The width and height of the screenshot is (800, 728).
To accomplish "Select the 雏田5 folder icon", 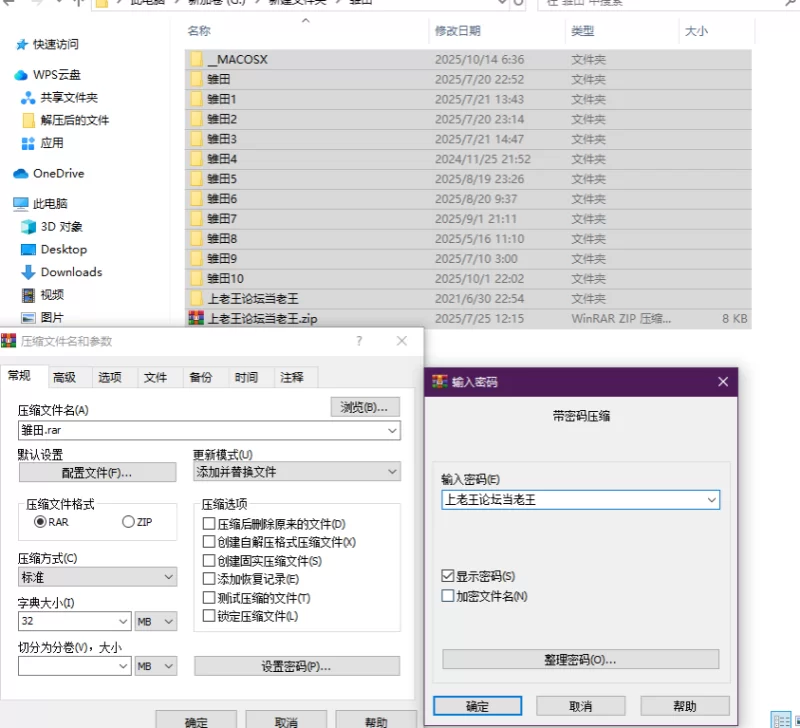I will coord(197,179).
